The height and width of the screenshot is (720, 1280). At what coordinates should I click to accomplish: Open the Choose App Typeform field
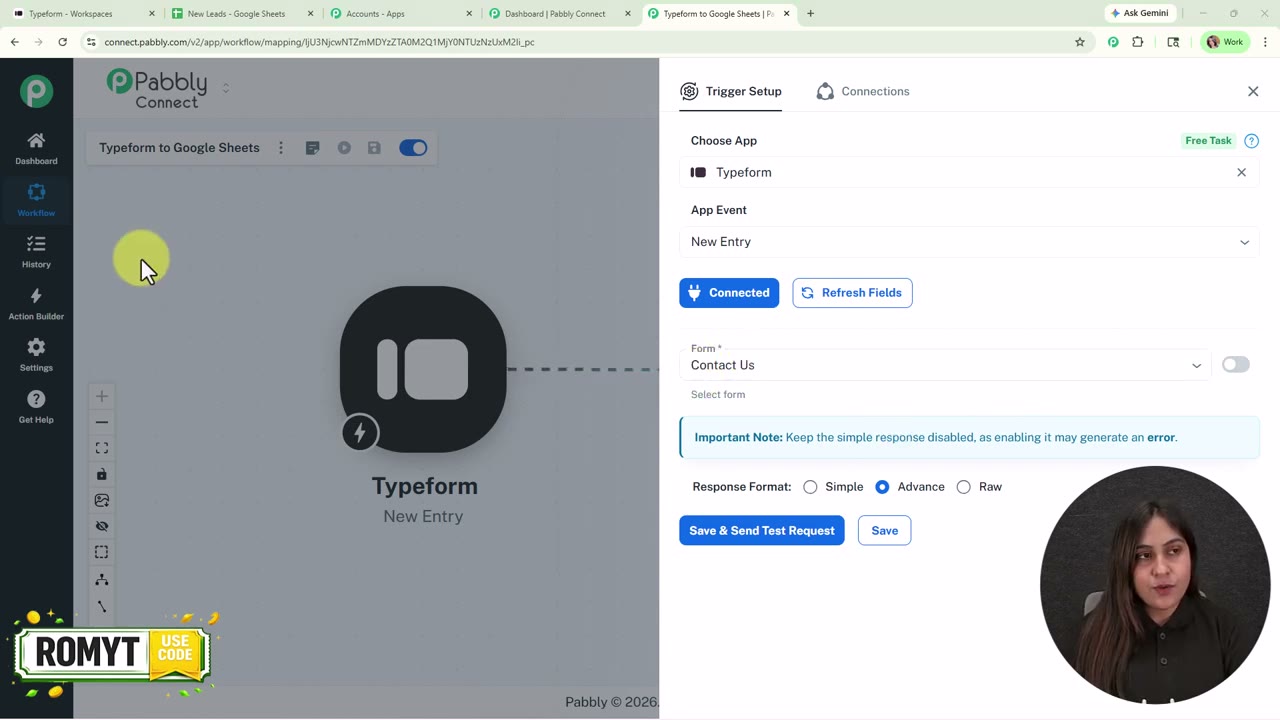click(x=969, y=172)
